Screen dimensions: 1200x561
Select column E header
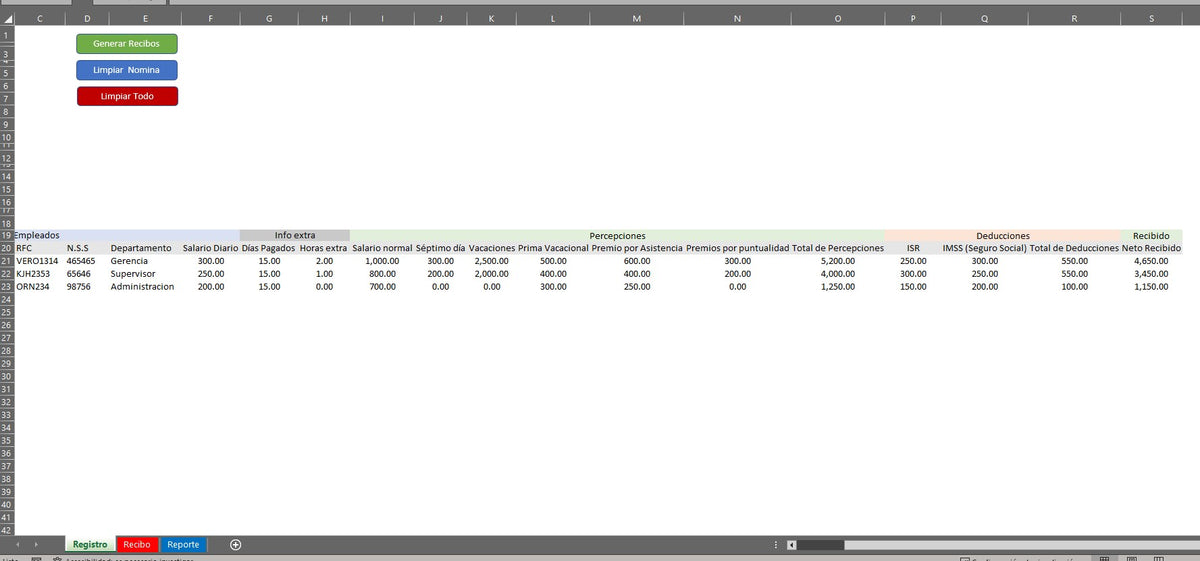point(145,19)
